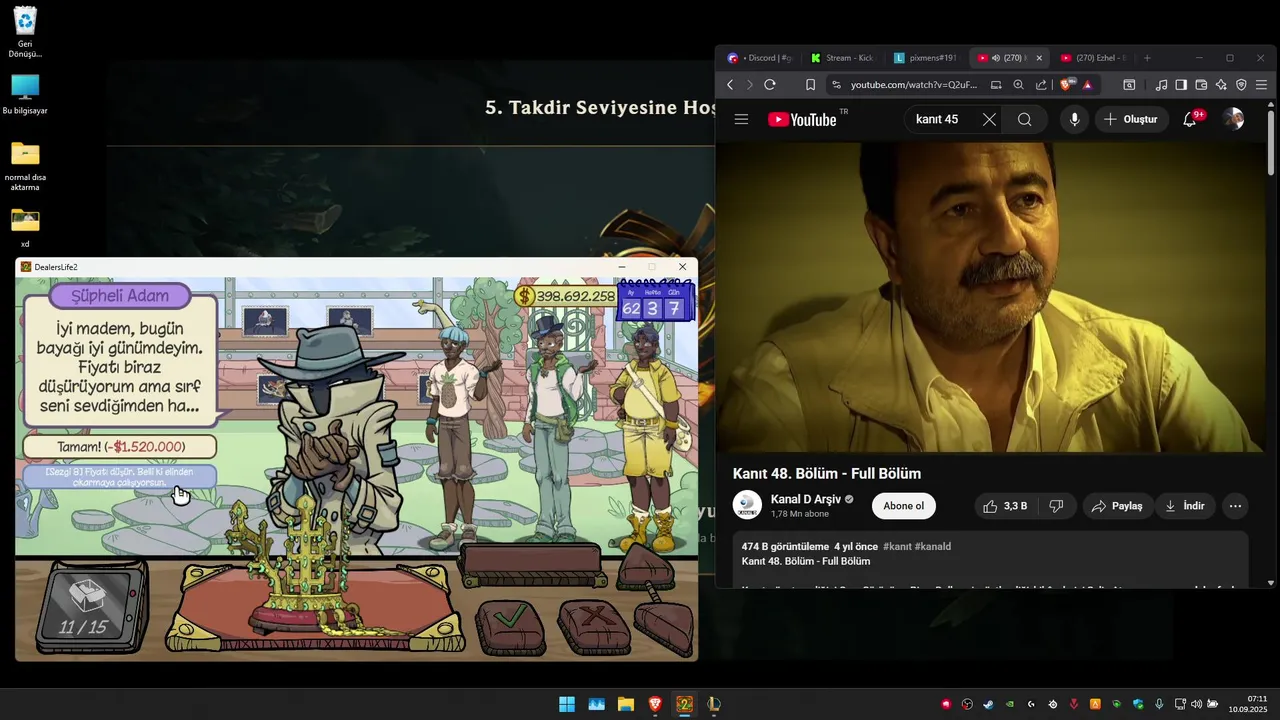The height and width of the screenshot is (720, 1280).
Task: Open Brave Rewards triangle icon
Action: click(1088, 85)
